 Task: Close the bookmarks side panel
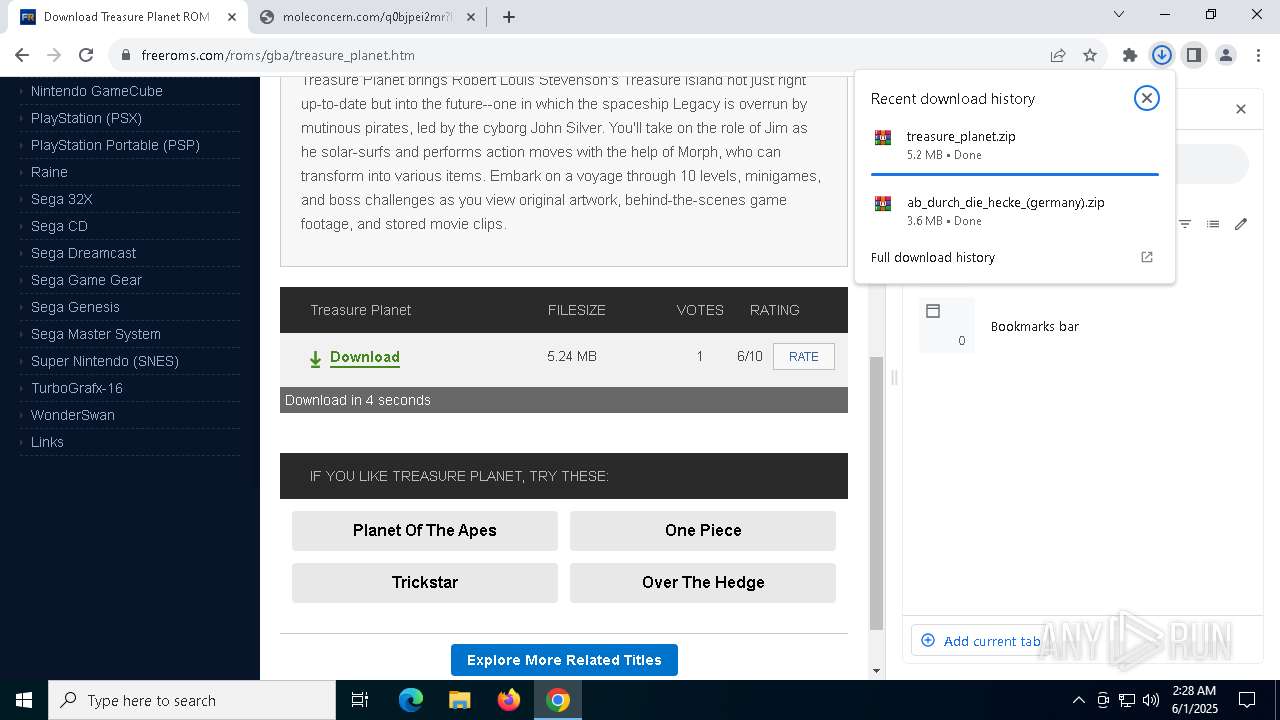point(1241,109)
